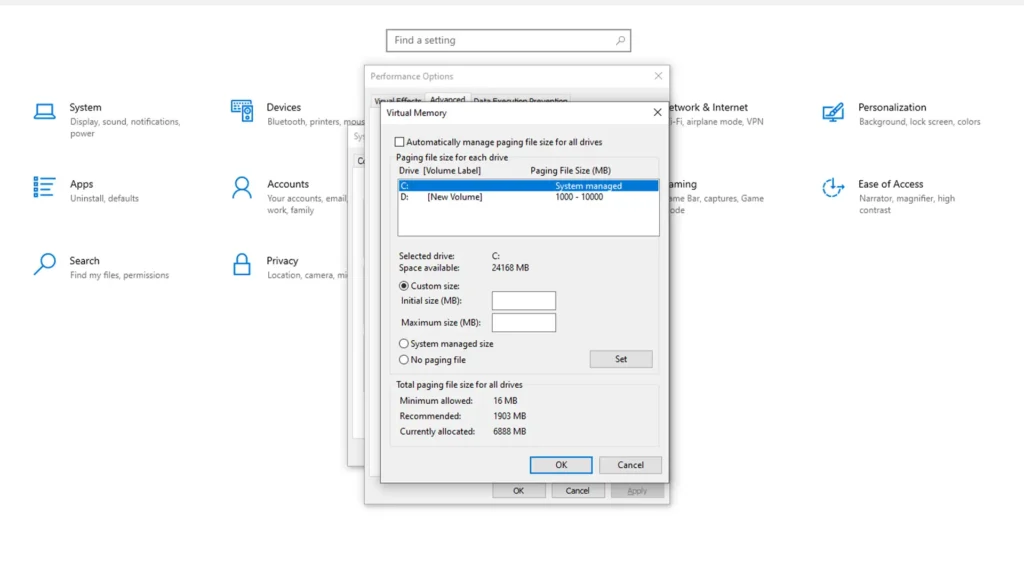Screen dimensions: 1024x576
Task: Select the No paging file option
Action: pyautogui.click(x=404, y=360)
